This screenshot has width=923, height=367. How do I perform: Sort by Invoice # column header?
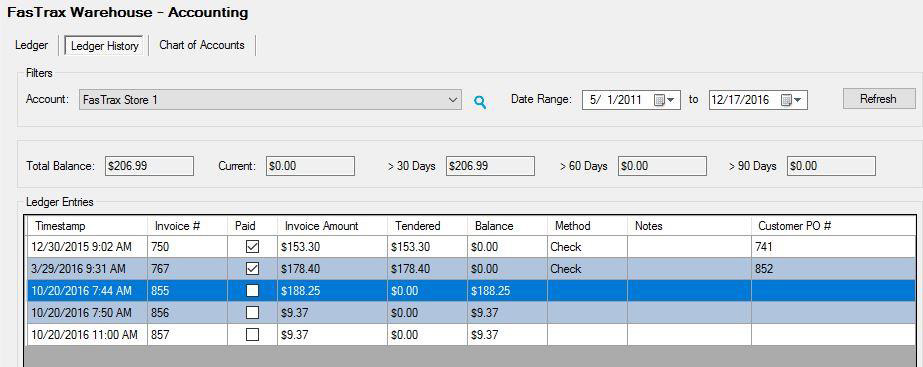[x=187, y=226]
